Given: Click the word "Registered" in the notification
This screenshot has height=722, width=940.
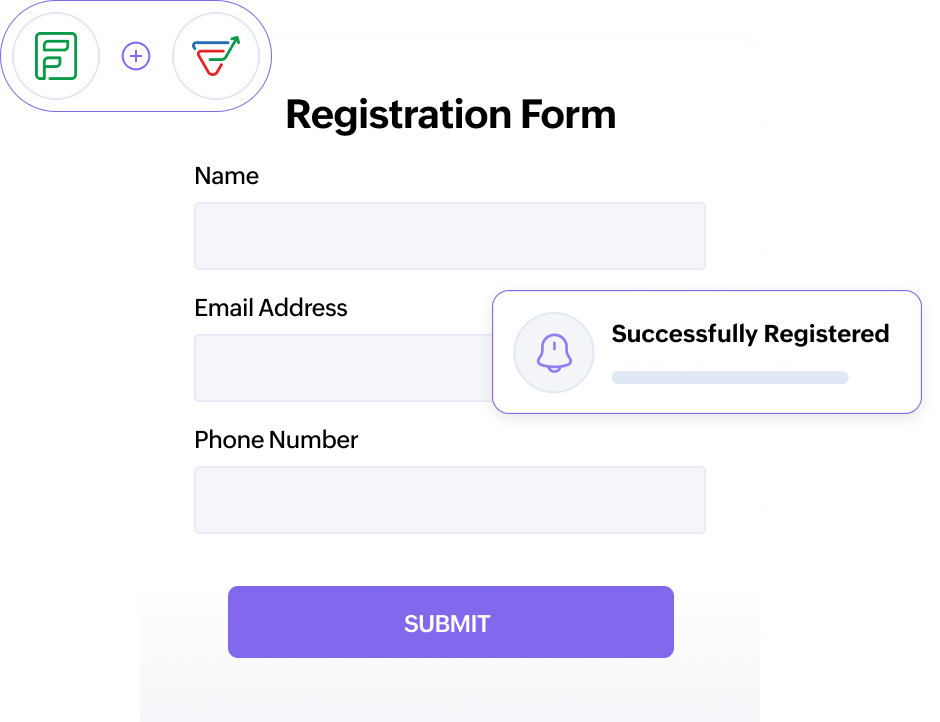Looking at the screenshot, I should click(826, 334).
